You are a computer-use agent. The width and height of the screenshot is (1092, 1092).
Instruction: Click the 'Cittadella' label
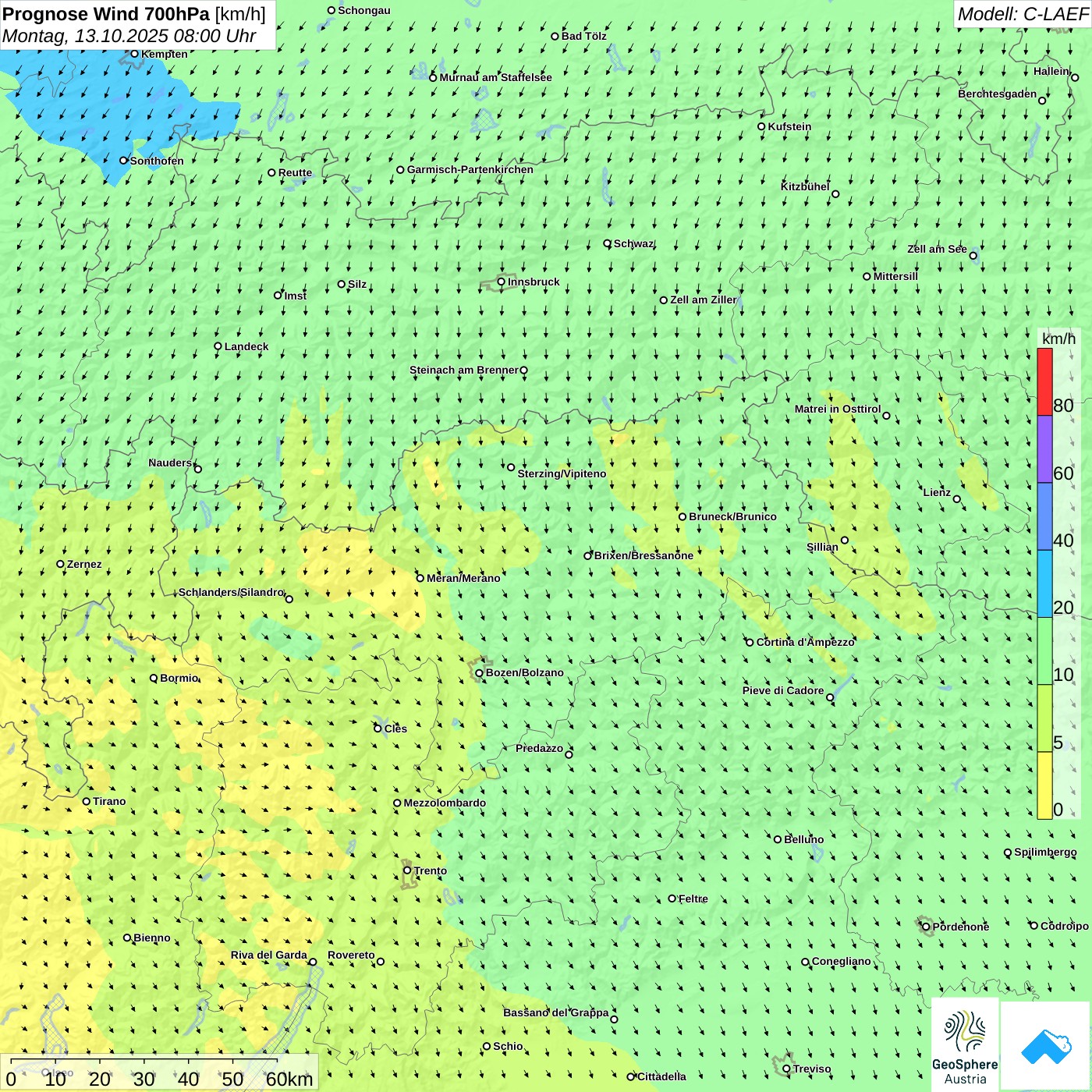pyautogui.click(x=661, y=1076)
